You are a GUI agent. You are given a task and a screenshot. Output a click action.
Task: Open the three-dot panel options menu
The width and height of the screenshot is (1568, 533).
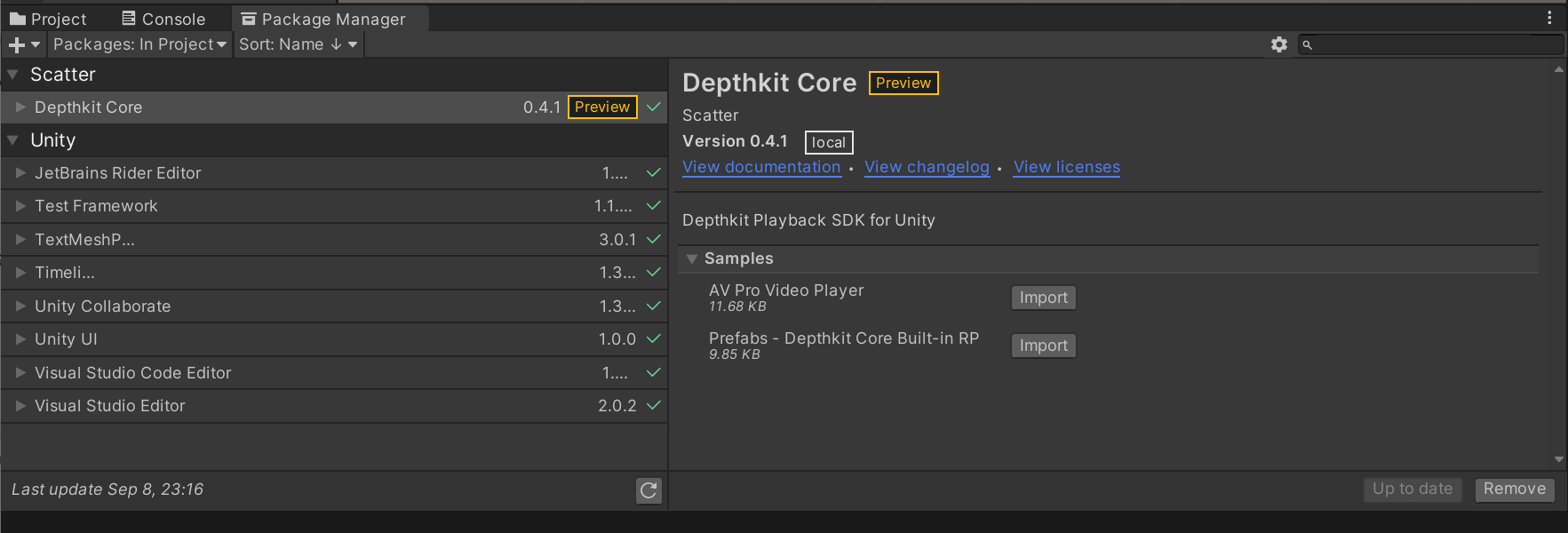1549,18
